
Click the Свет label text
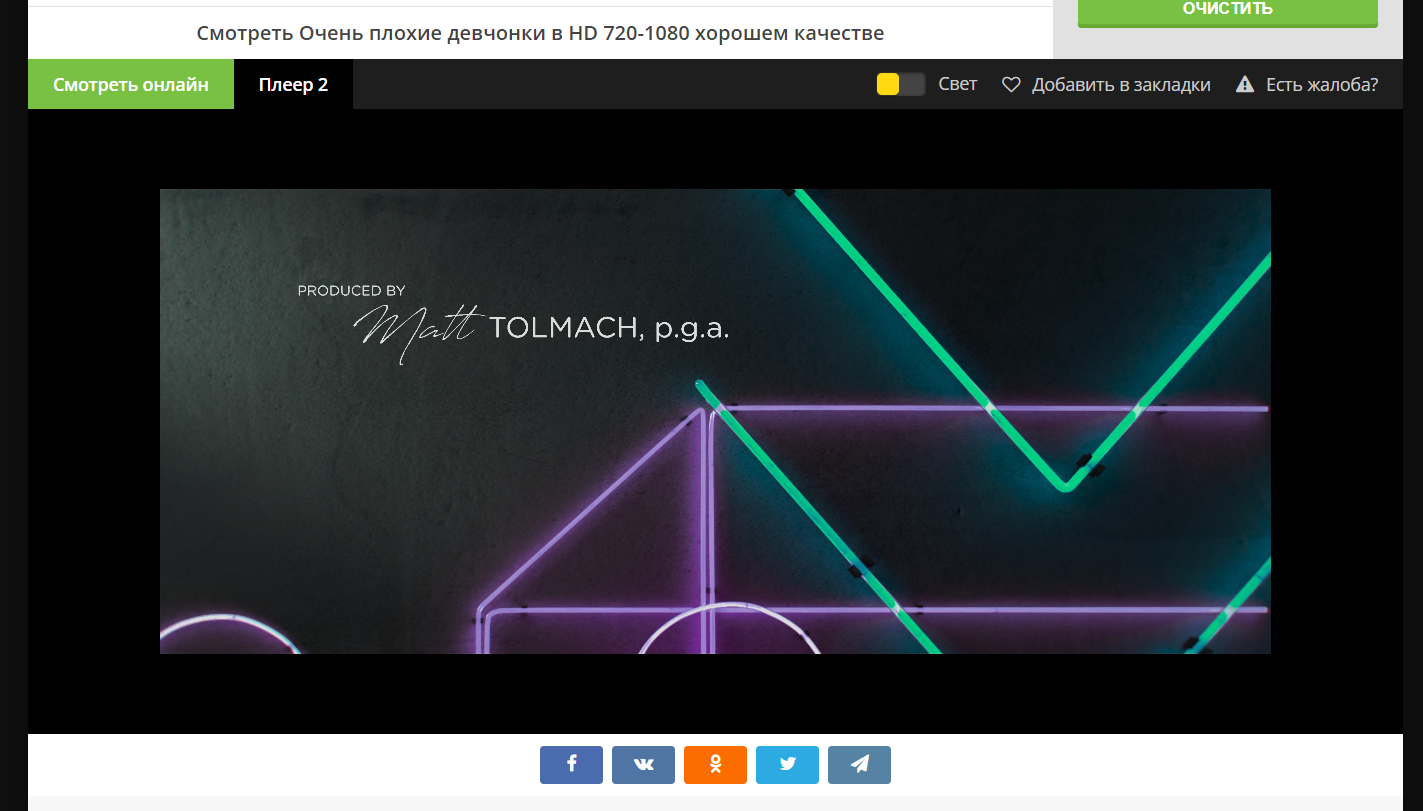(x=957, y=84)
